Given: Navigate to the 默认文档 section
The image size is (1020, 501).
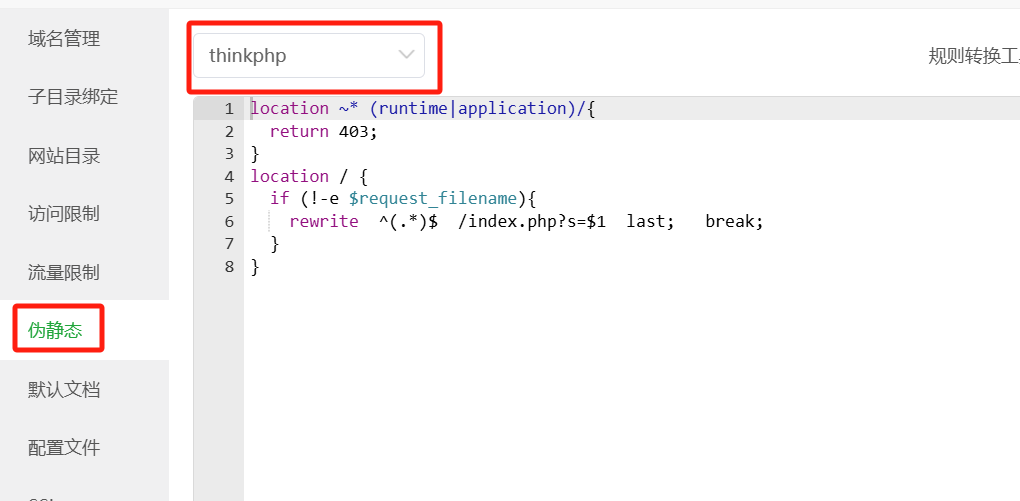Looking at the screenshot, I should (x=64, y=389).
